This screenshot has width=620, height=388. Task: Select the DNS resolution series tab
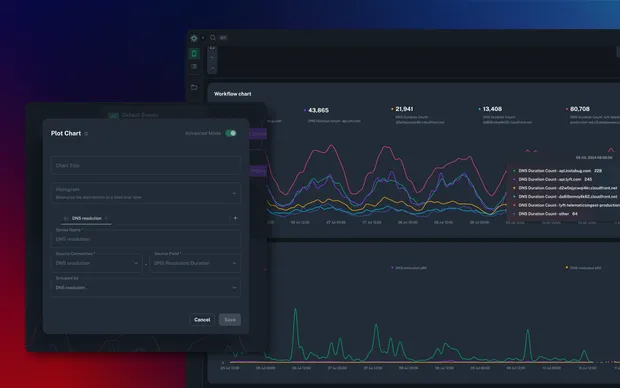point(87,218)
